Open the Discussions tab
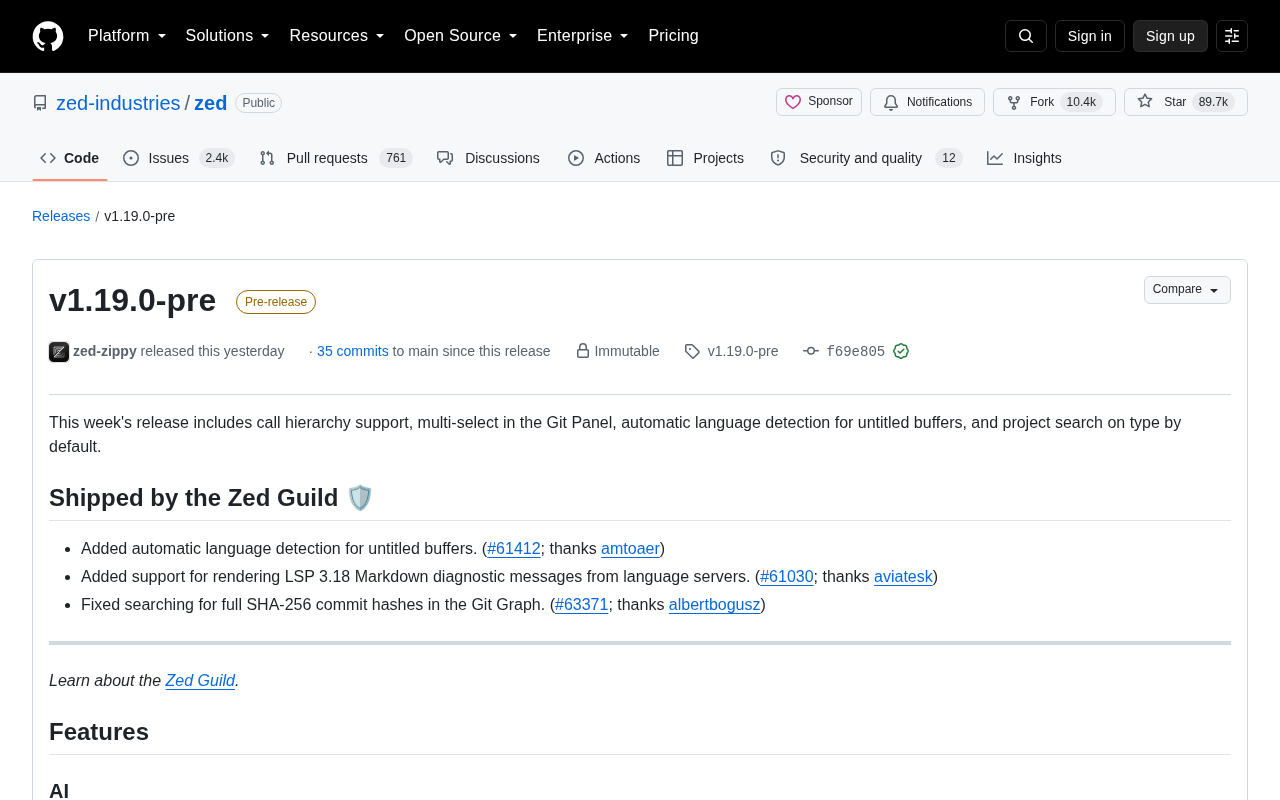 coord(488,158)
